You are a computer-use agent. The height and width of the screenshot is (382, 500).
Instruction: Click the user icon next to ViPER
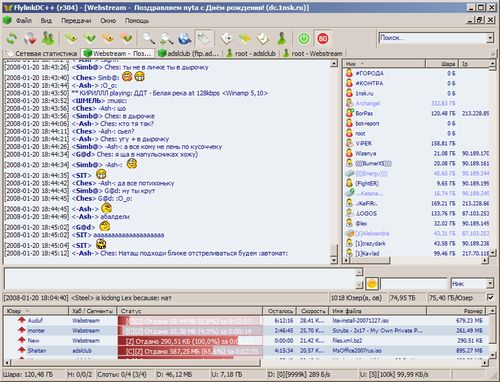(349, 143)
